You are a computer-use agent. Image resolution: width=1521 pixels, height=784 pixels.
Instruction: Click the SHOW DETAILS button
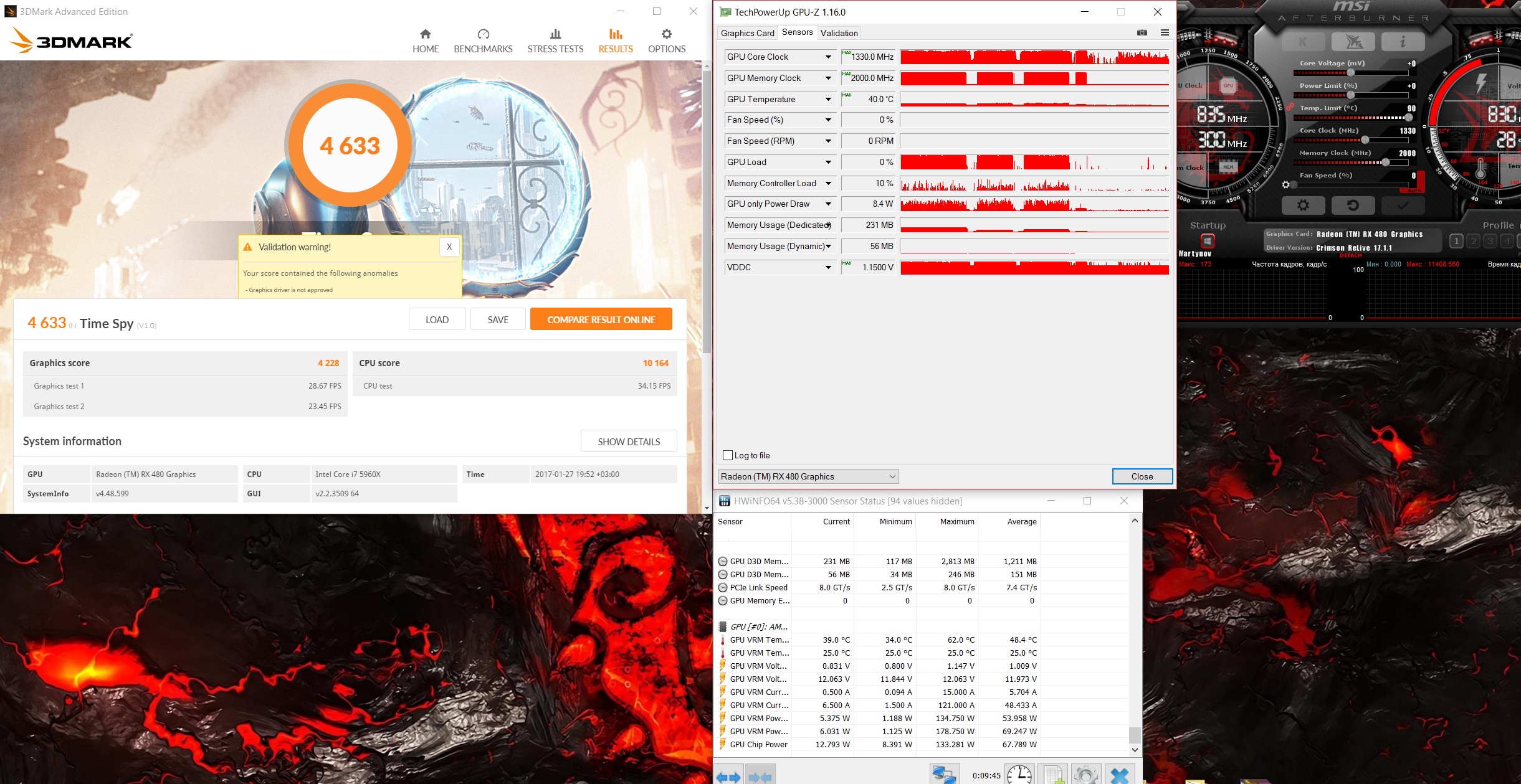click(x=628, y=442)
